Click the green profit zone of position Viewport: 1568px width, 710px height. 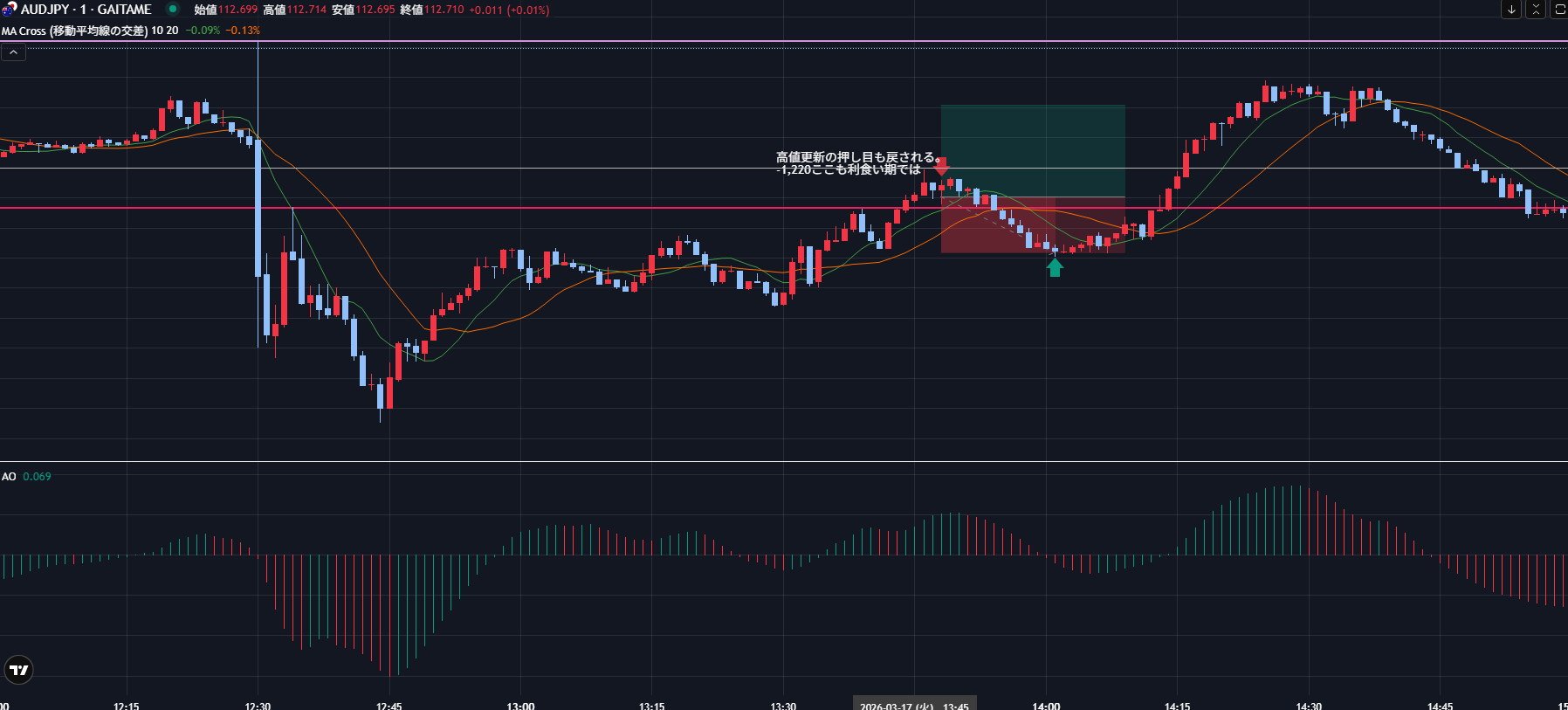pos(1032,150)
